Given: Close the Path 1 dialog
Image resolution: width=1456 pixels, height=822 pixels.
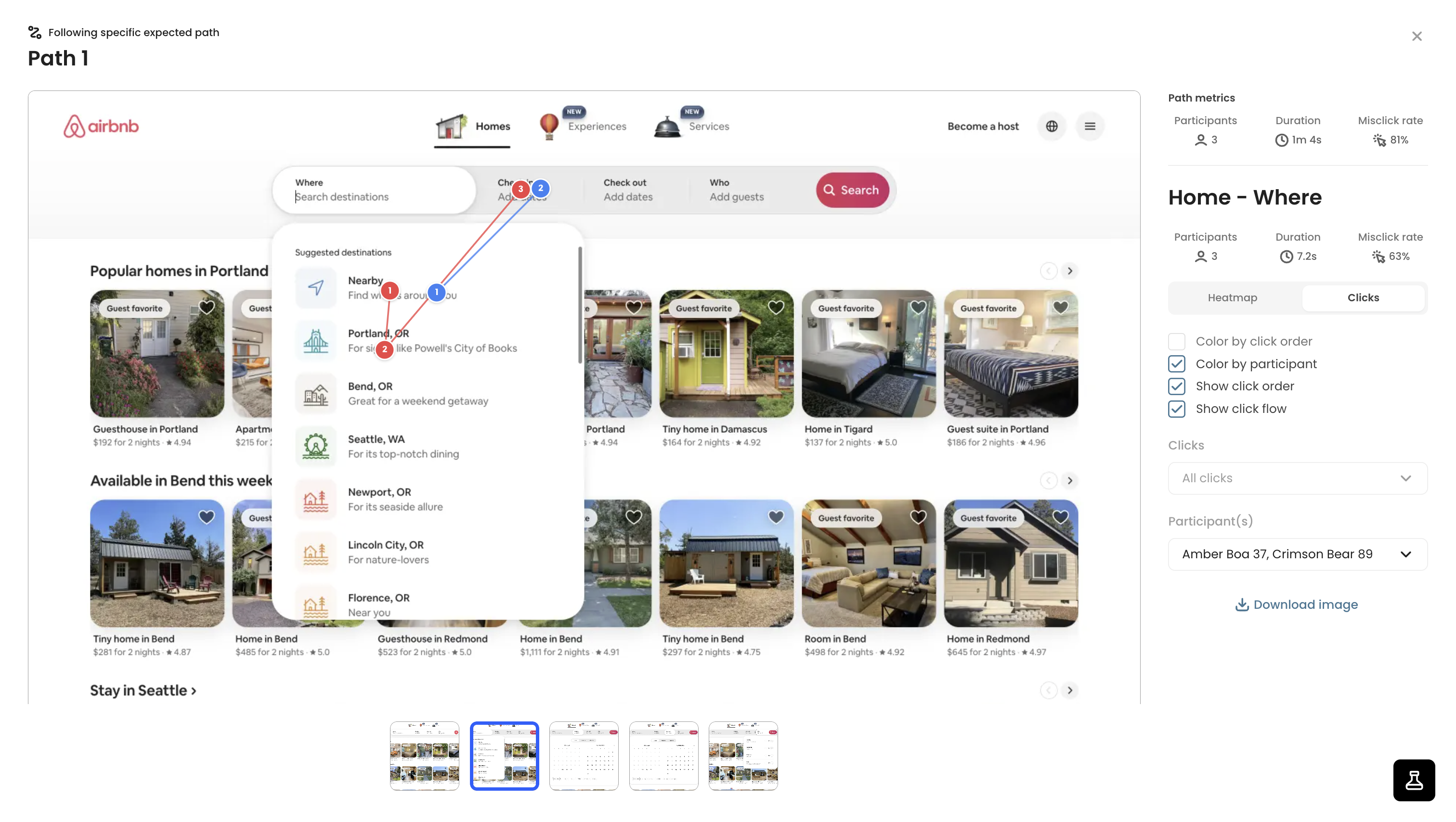Looking at the screenshot, I should pyautogui.click(x=1417, y=36).
